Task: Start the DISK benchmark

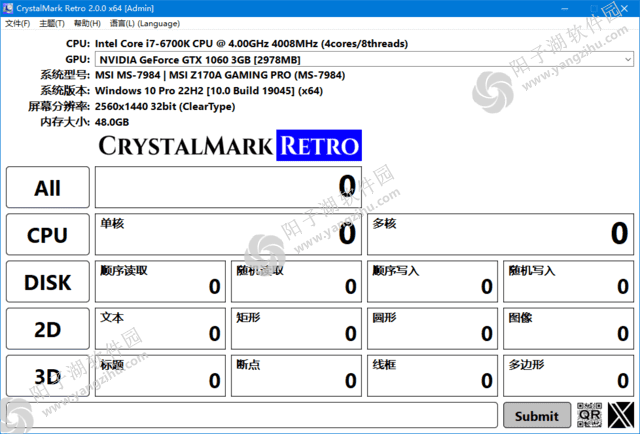Action: coord(48,282)
